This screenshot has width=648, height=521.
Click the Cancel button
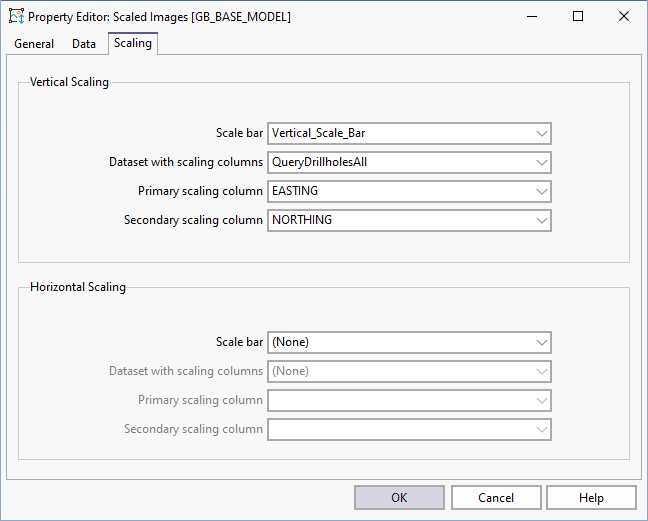tap(496, 498)
